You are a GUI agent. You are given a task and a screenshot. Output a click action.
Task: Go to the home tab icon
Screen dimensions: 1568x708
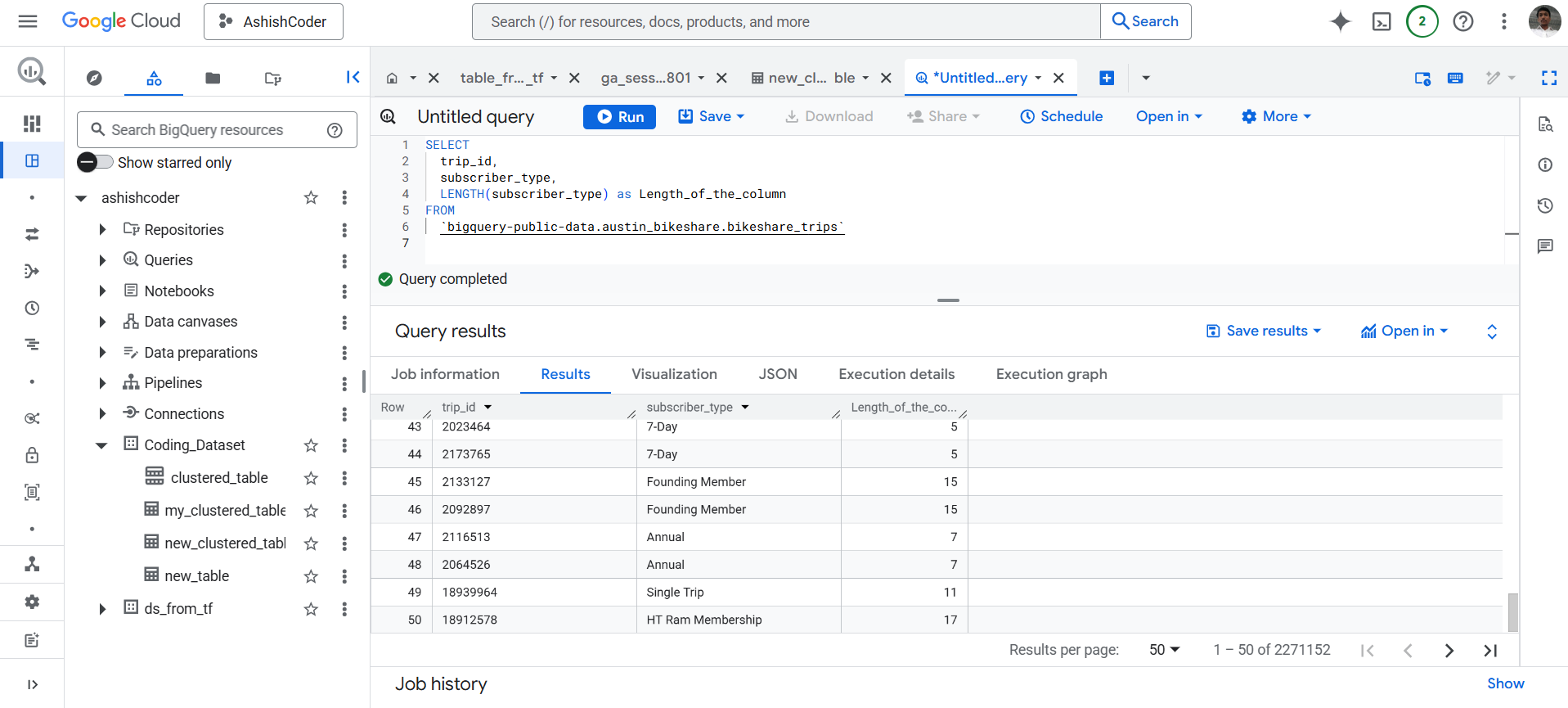tap(392, 78)
